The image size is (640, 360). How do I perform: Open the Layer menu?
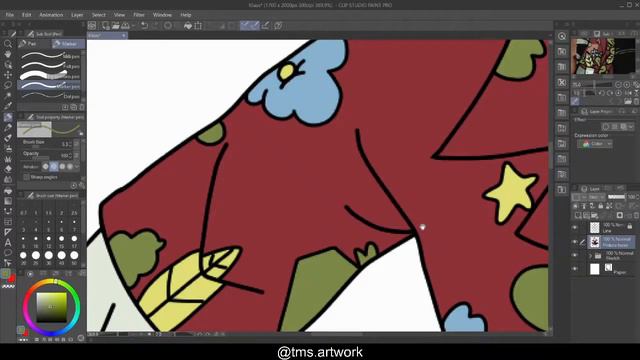[77, 15]
